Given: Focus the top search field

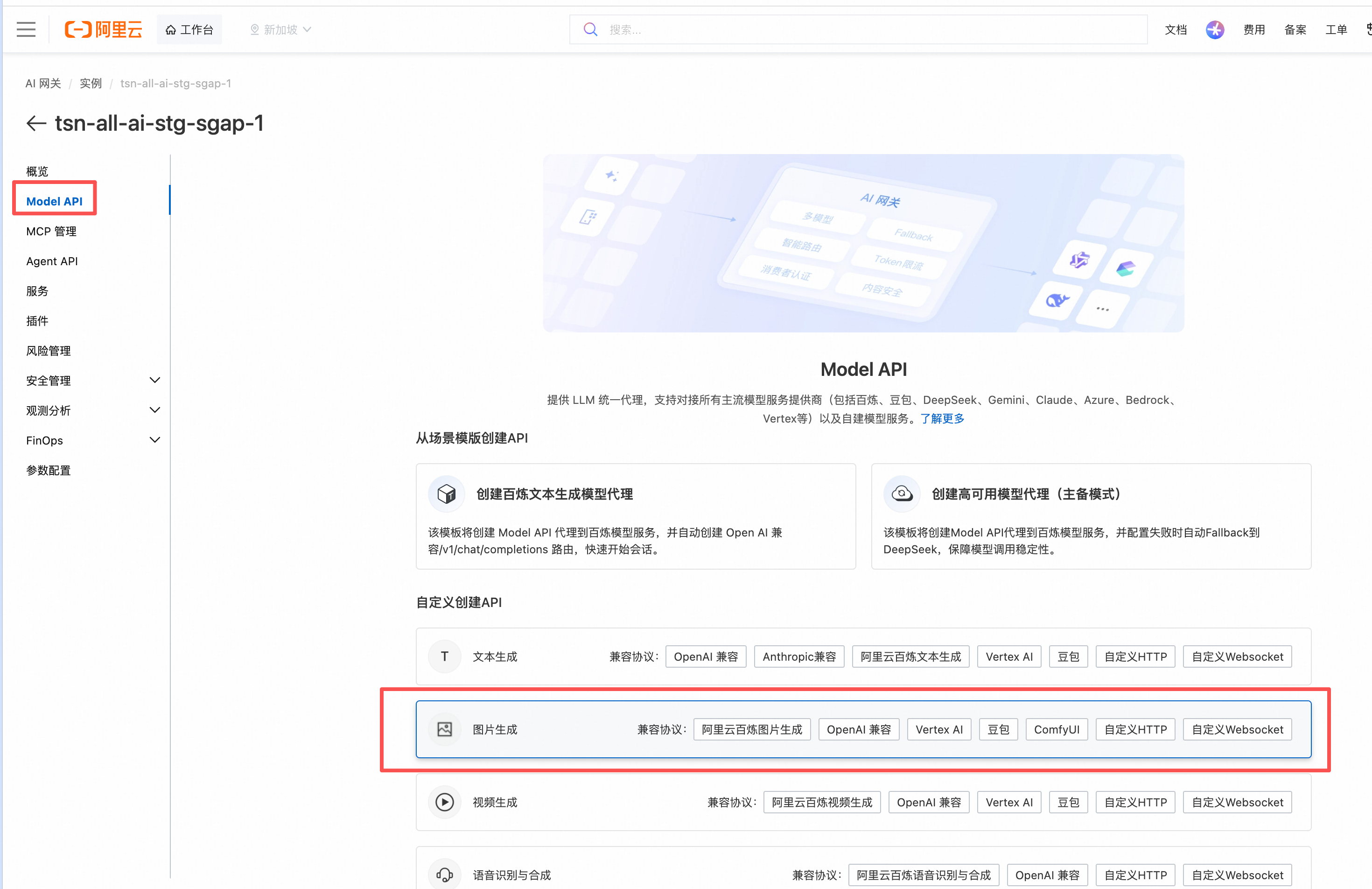Looking at the screenshot, I should [858, 29].
